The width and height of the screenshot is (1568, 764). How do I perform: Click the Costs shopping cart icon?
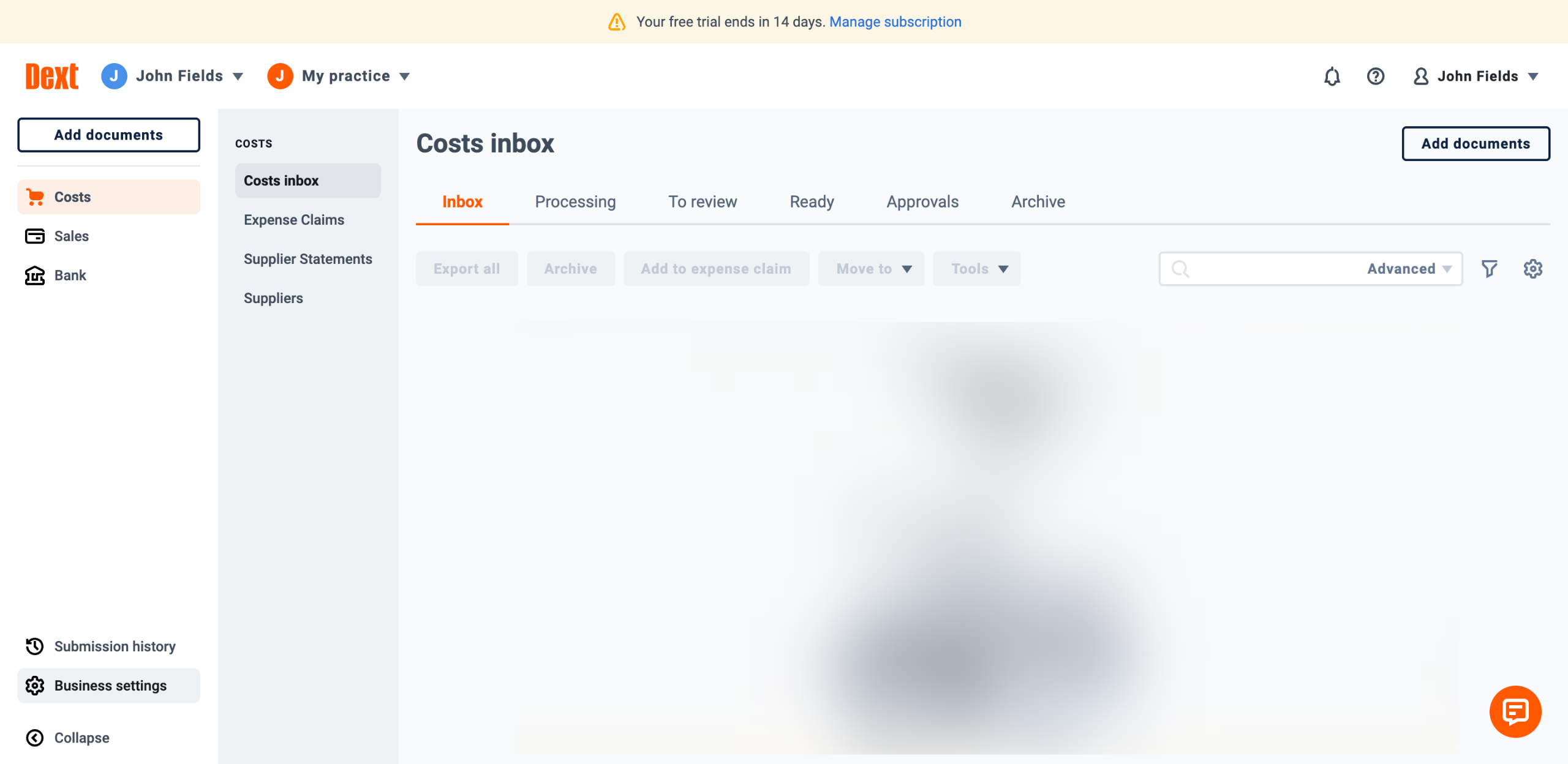pyautogui.click(x=35, y=197)
